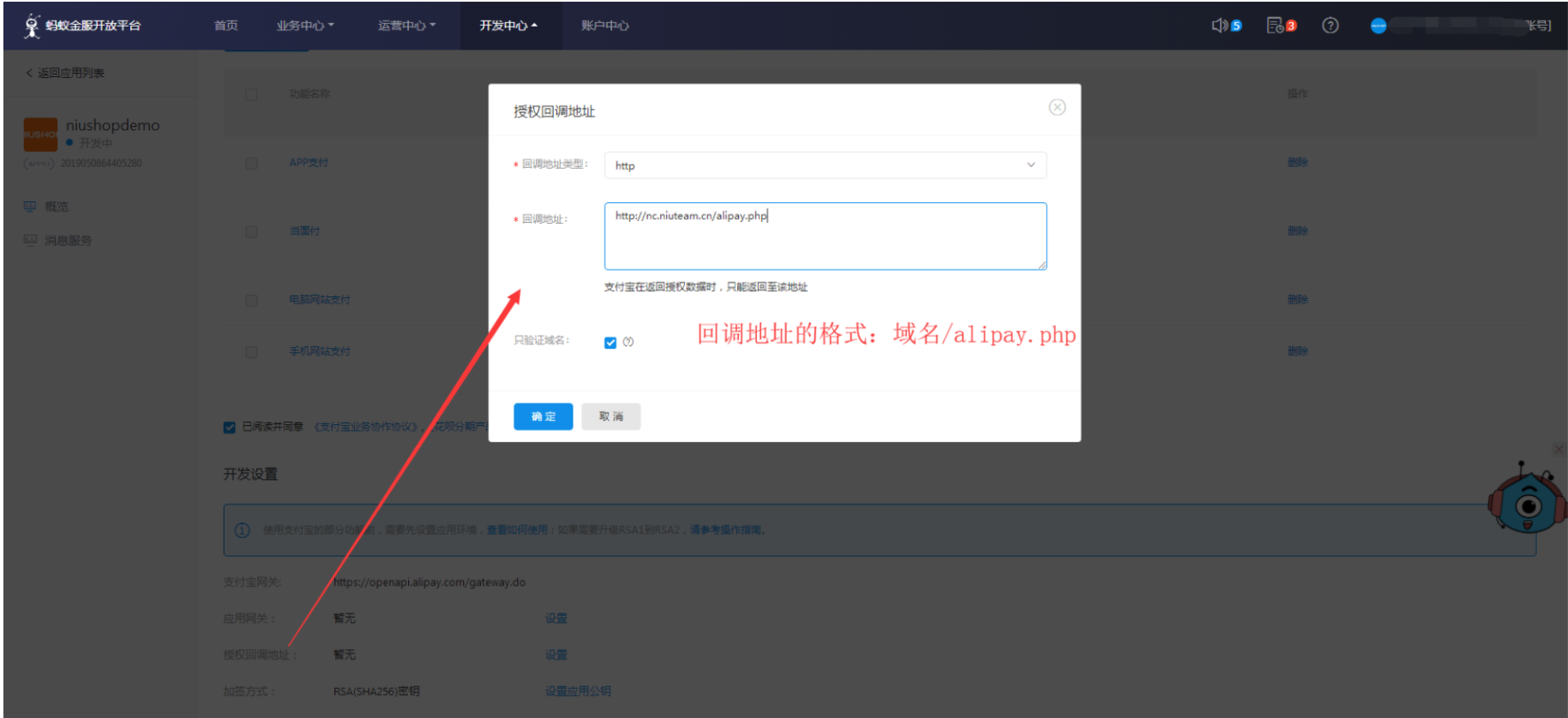Check the 手机网站支付 row checkbox
The height and width of the screenshot is (718, 1568).
coord(251,351)
